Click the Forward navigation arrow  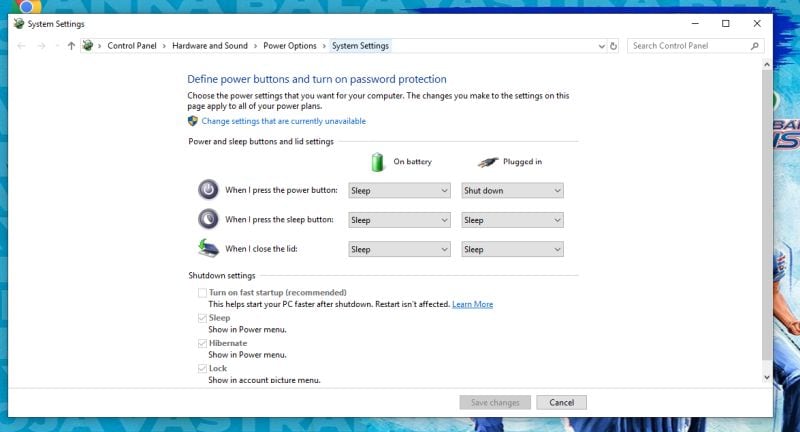41,46
